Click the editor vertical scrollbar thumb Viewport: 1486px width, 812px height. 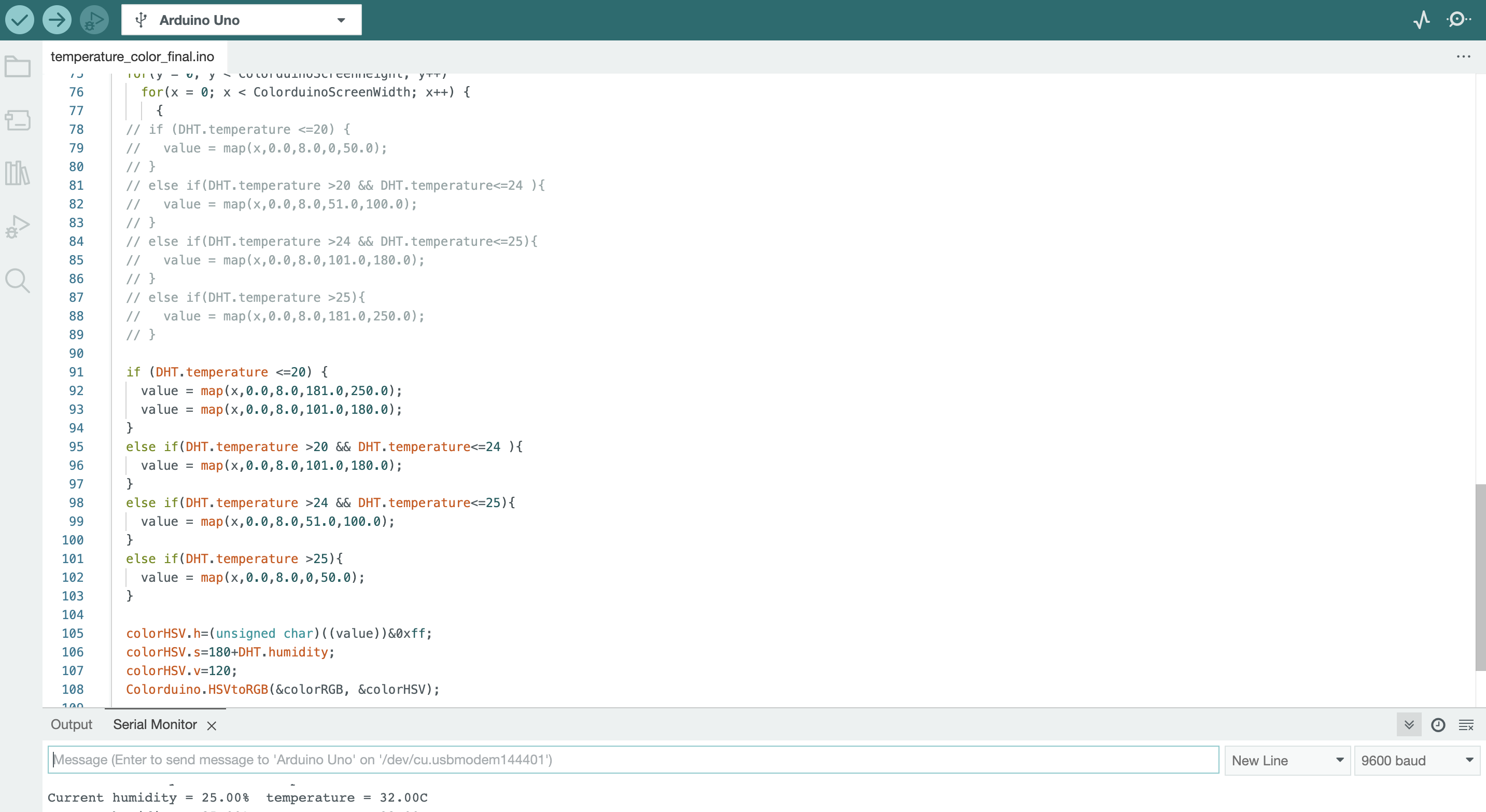[1480, 577]
